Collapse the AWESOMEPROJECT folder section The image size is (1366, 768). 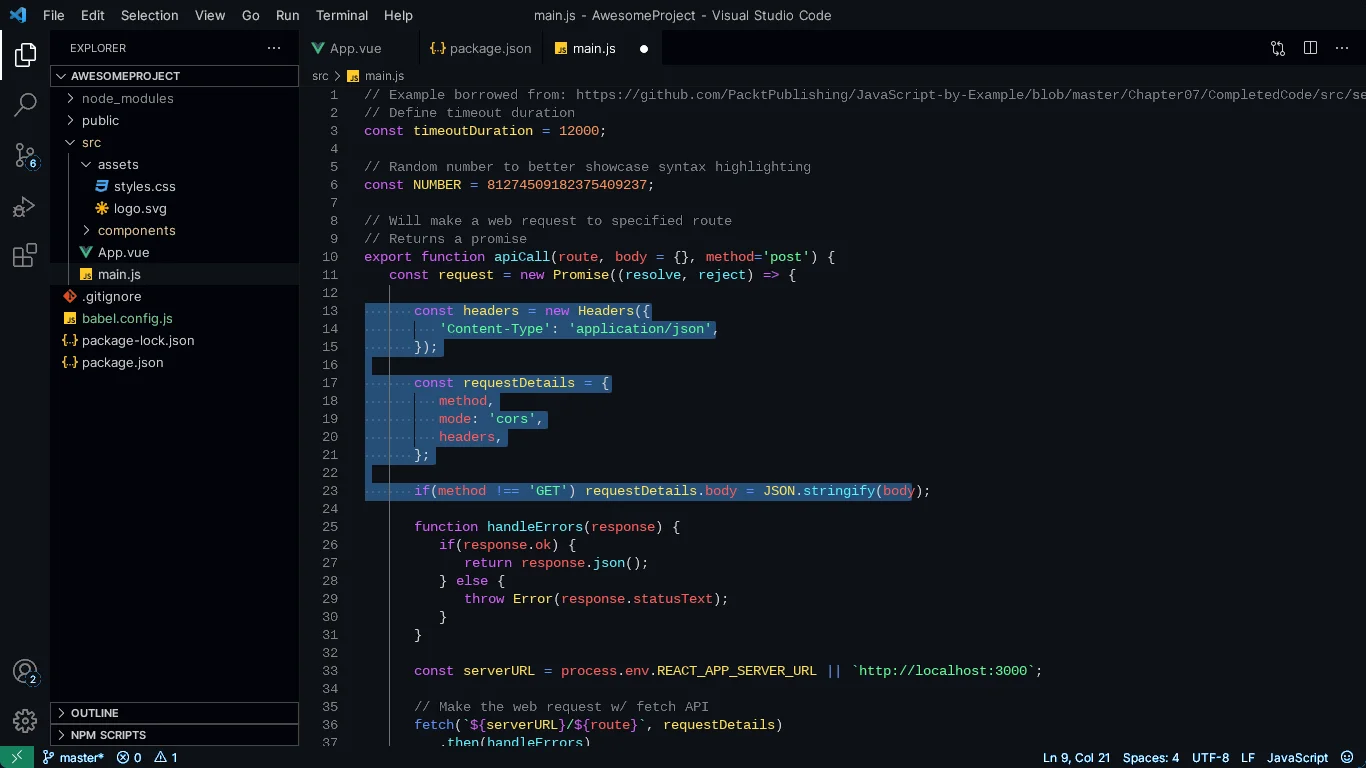[x=175, y=76]
